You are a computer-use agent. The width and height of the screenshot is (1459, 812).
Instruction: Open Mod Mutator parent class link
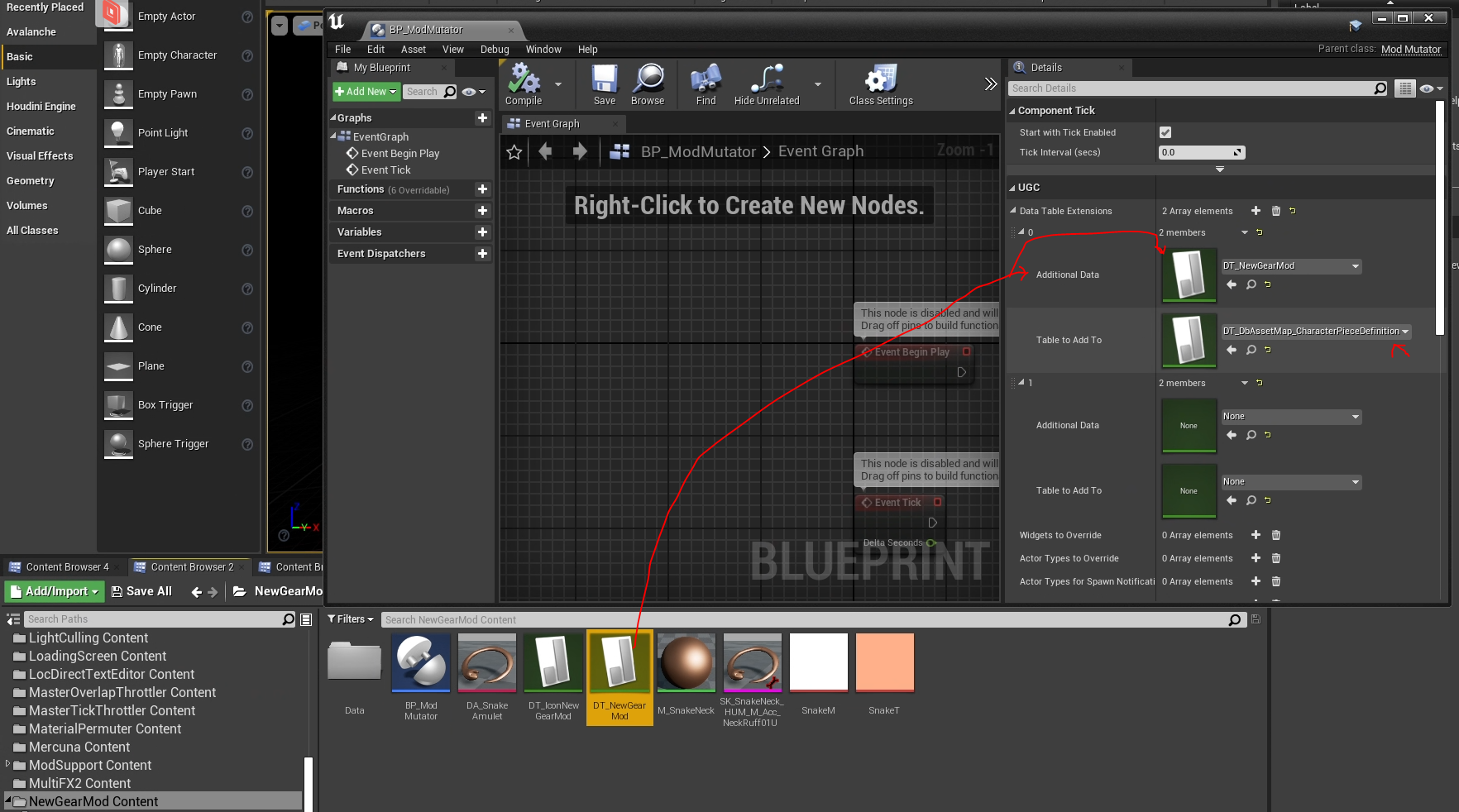tap(1411, 50)
